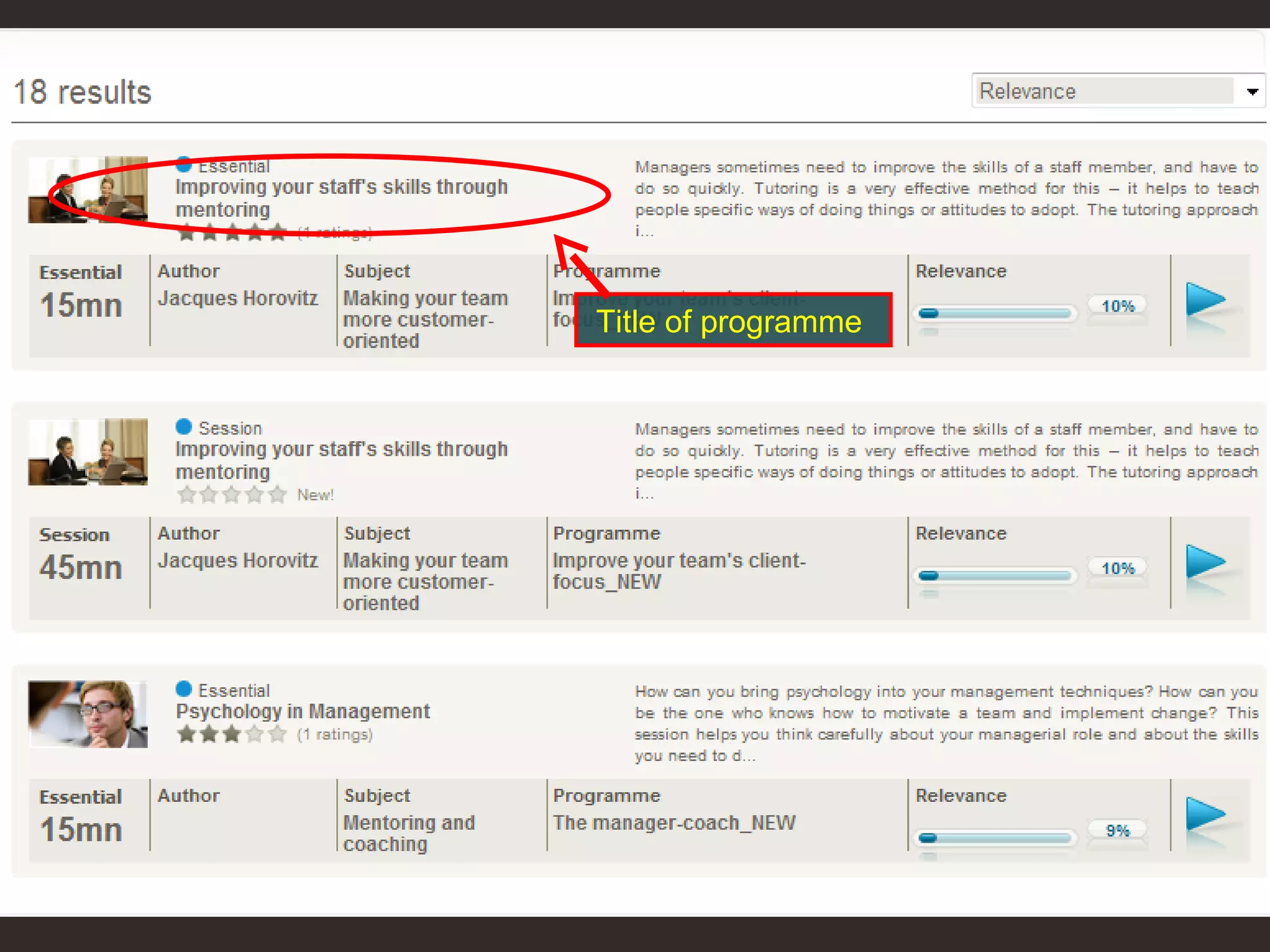The width and height of the screenshot is (1270, 952).
Task: Open Psychology in Management thumbnail
Action: [x=87, y=714]
